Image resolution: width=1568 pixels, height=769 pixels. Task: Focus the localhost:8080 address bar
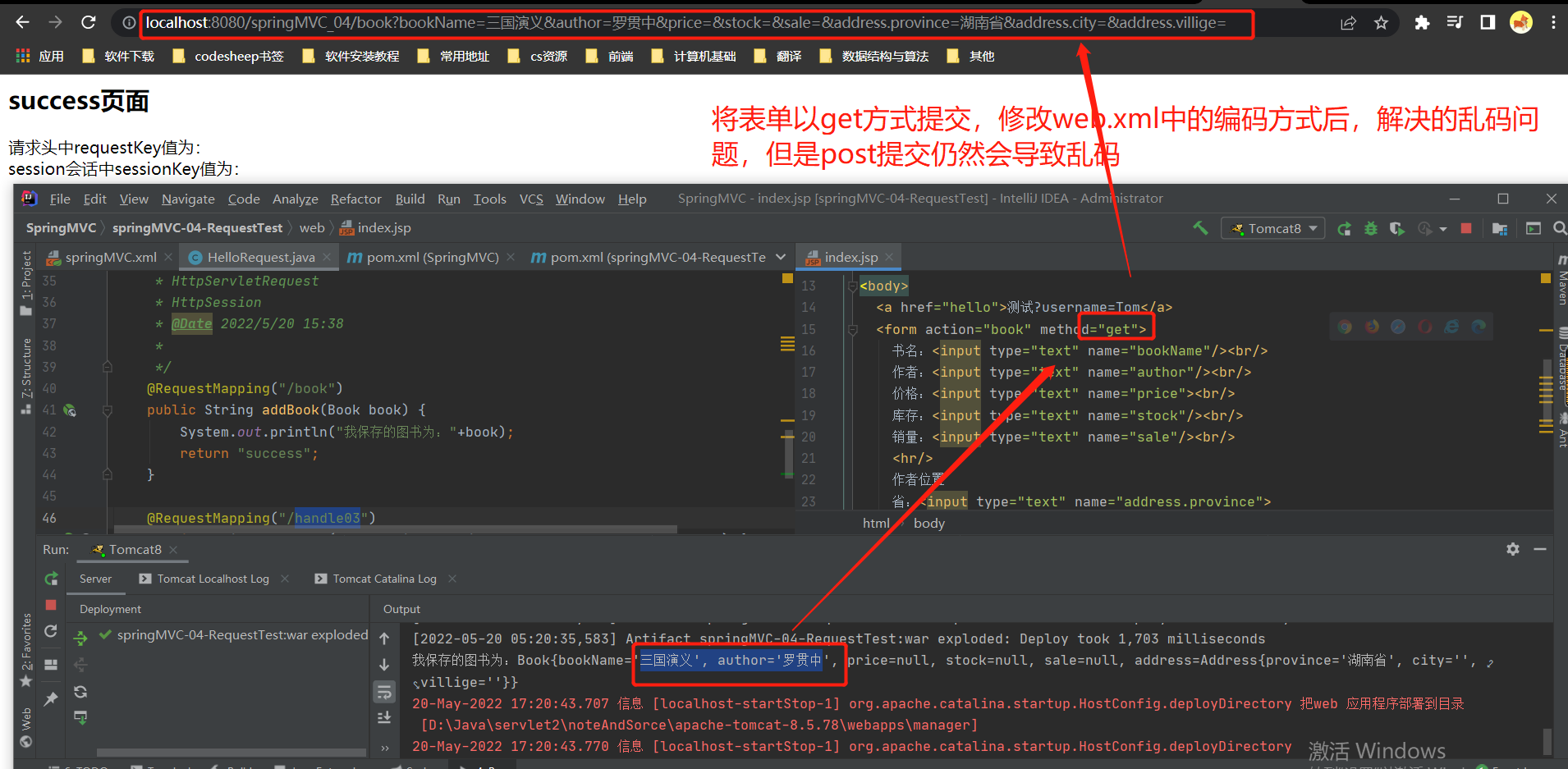tap(685, 23)
